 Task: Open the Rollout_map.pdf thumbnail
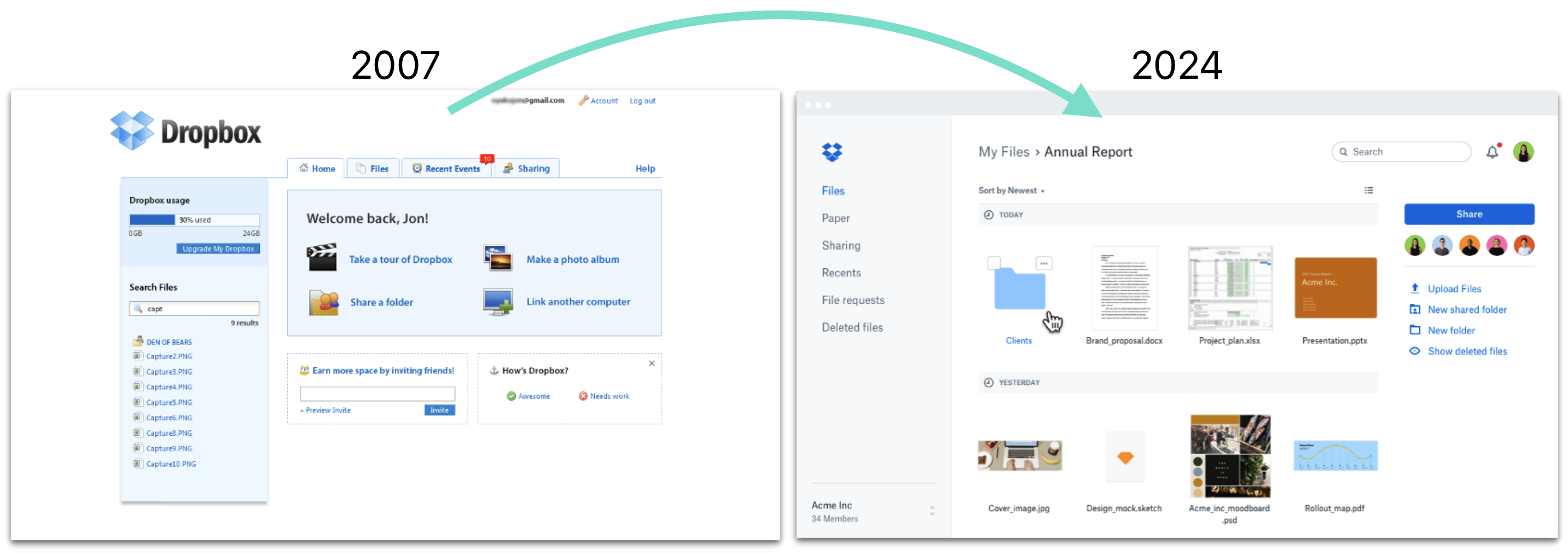tap(1335, 455)
